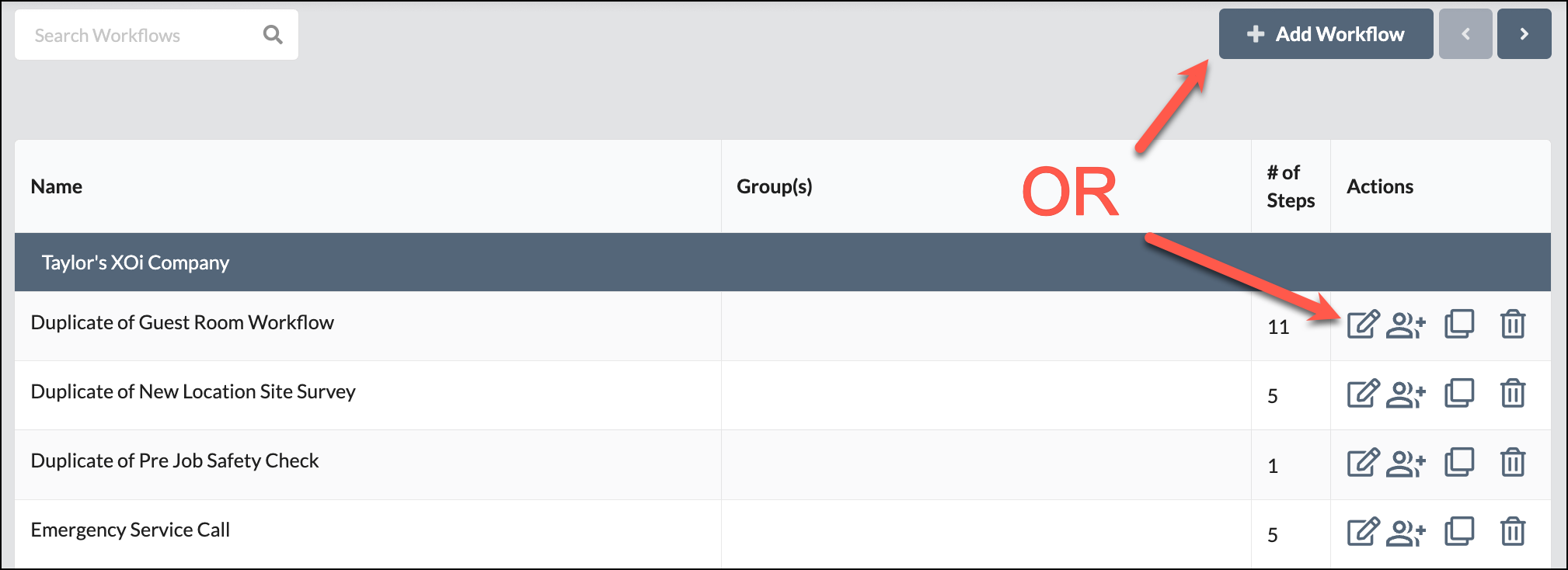The image size is (1568, 570).
Task: Click the Name column header
Action: 56,186
